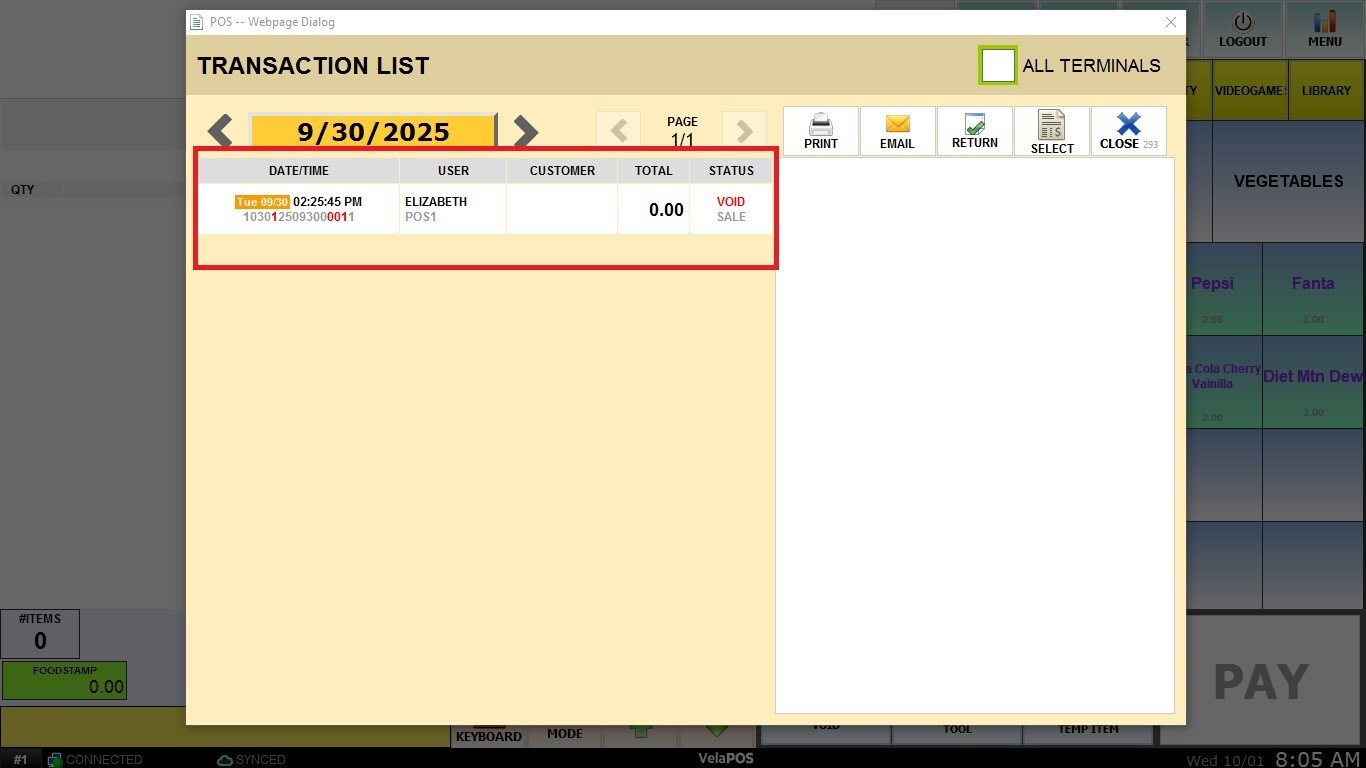
Task: Click the Select transaction icon
Action: click(1052, 126)
